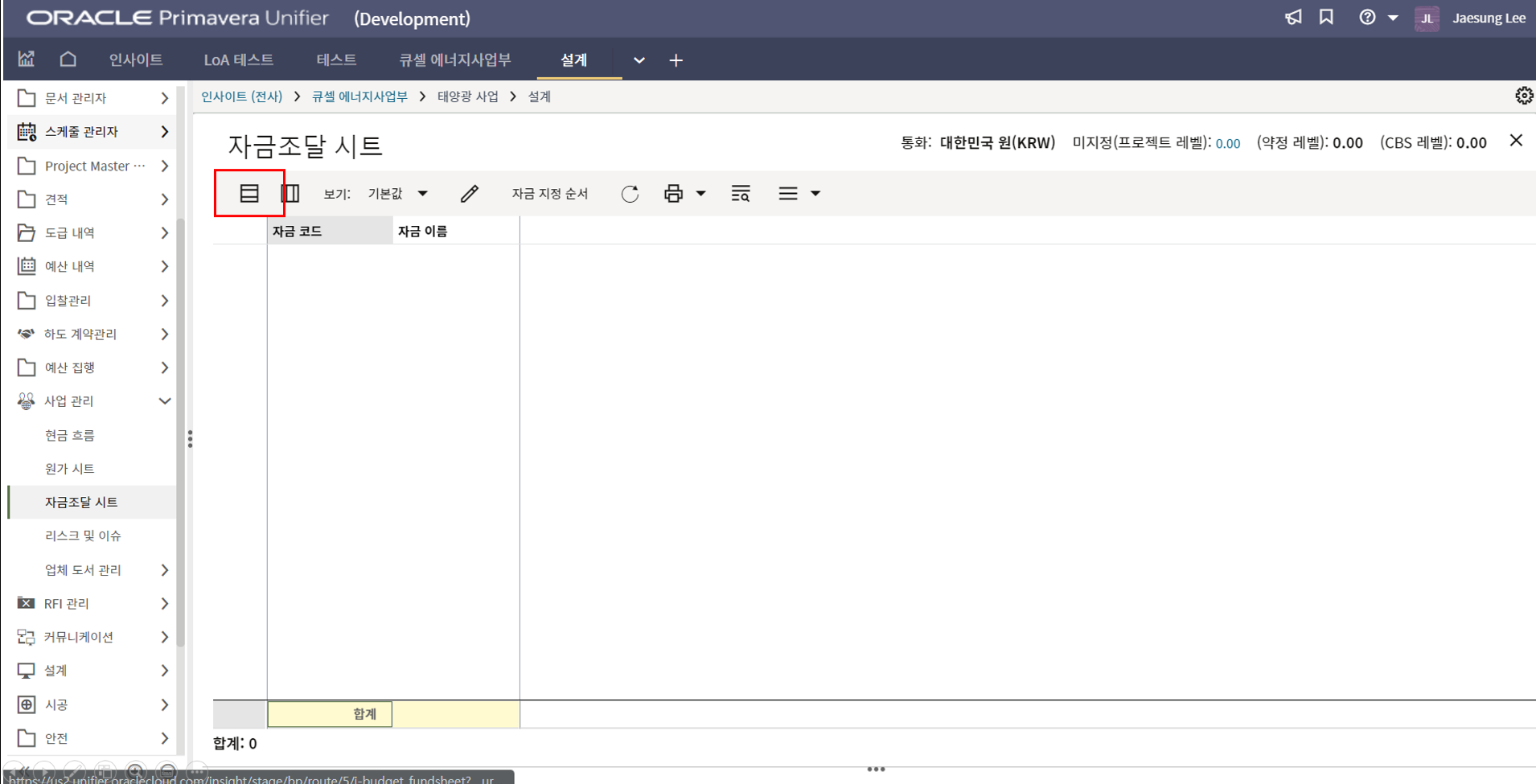Open the 보기 기본값 view dropdown

click(398, 194)
